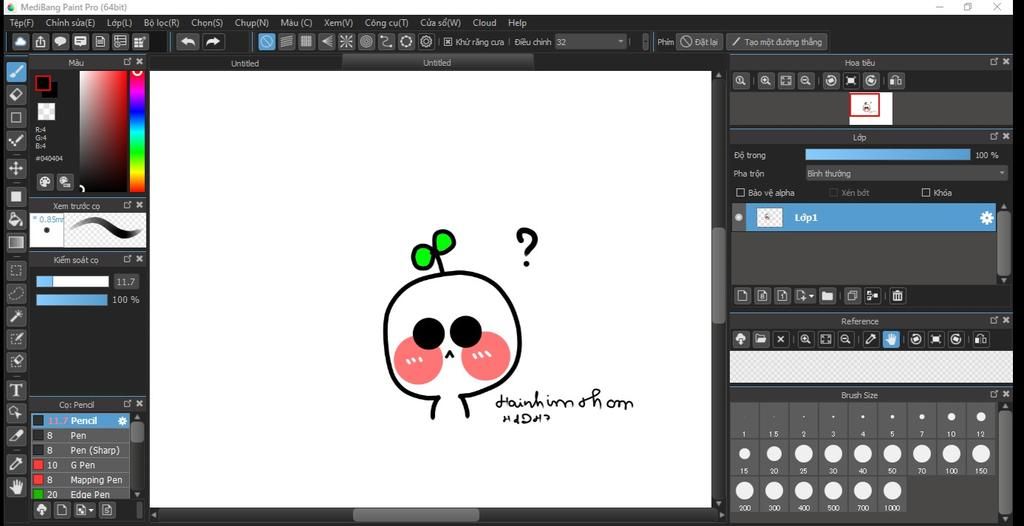Expand the brush add dropdown at bottom
This screenshot has height=526, width=1024.
pyautogui.click(x=91, y=510)
